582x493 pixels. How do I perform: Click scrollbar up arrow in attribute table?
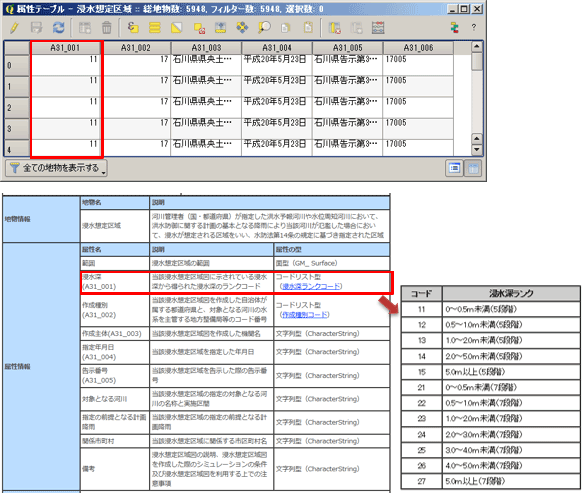click(x=477, y=47)
